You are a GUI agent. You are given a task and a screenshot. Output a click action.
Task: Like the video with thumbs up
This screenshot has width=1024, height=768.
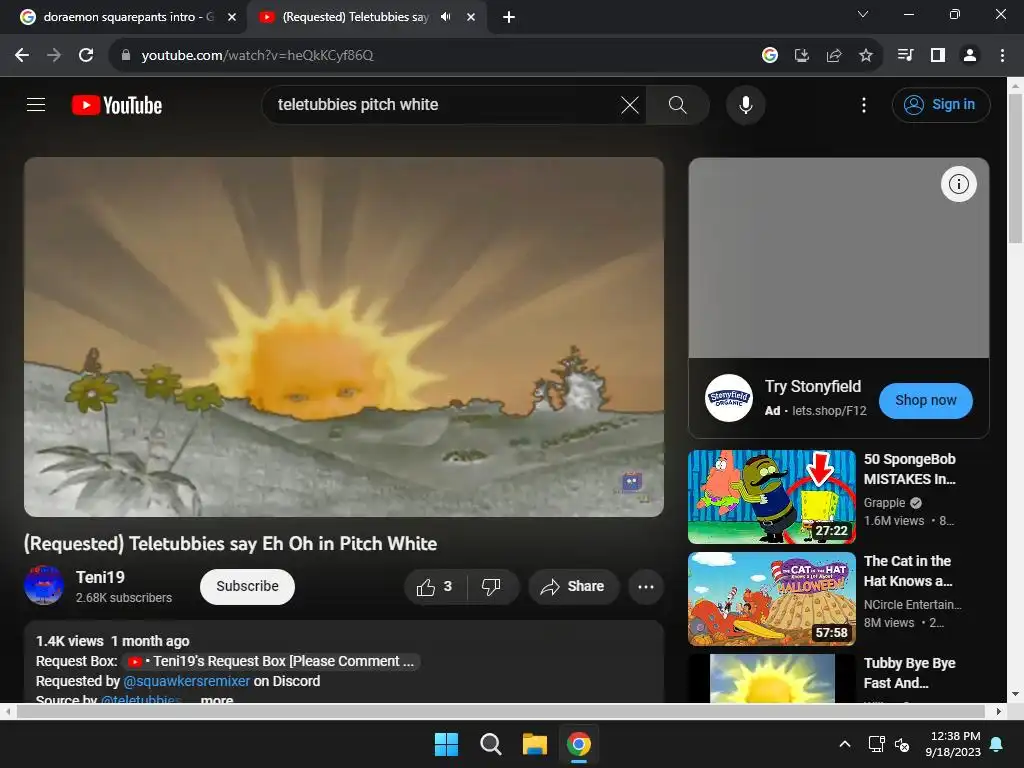pyautogui.click(x=435, y=586)
